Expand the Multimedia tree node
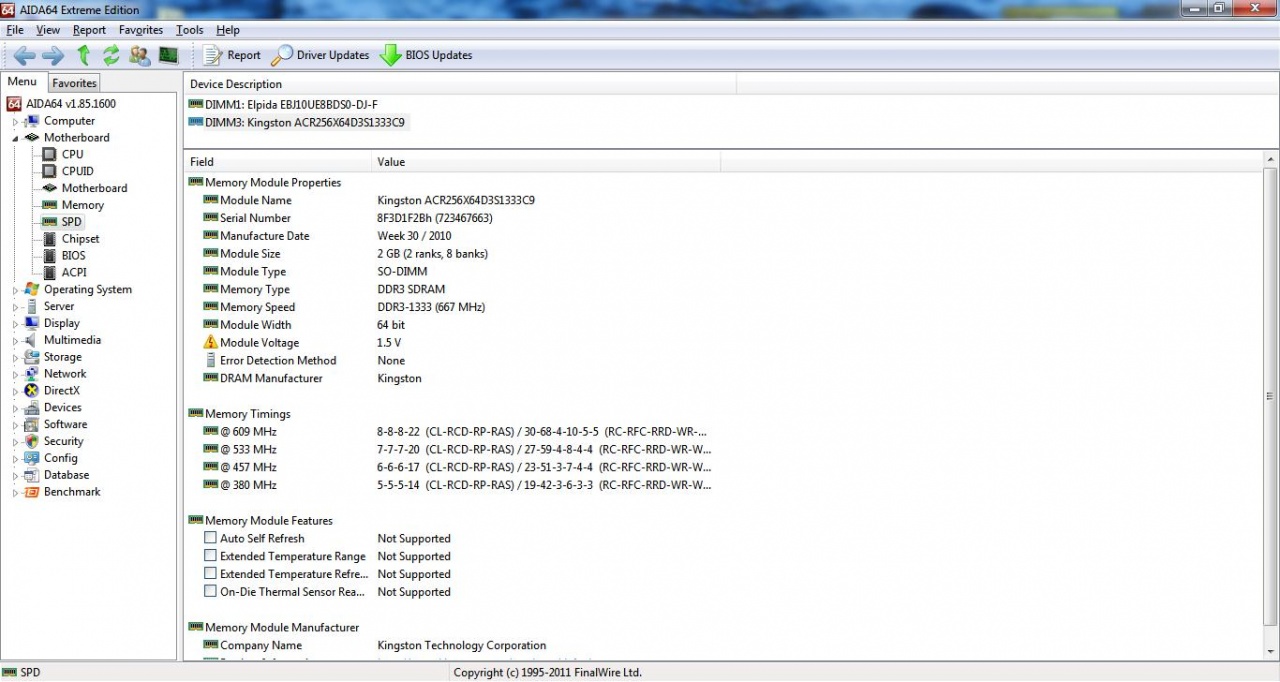This screenshot has height=682, width=1280. click(x=15, y=341)
